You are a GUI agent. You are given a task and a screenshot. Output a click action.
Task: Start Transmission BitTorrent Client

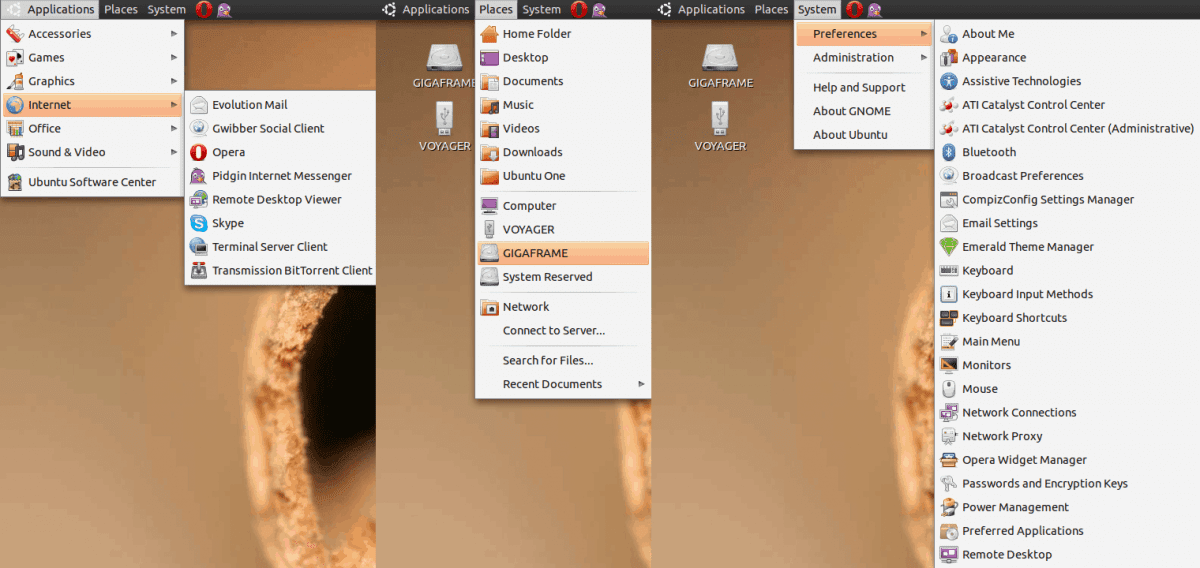coord(291,270)
